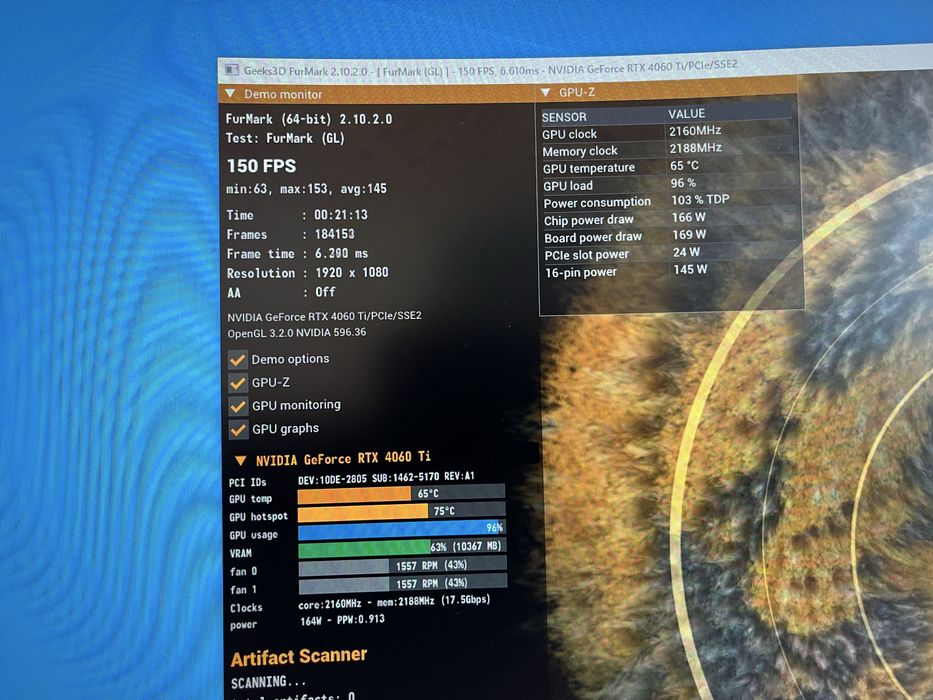Viewport: 933px width, 700px height.
Task: Collapse the Demo monitor panel
Action: point(231,94)
